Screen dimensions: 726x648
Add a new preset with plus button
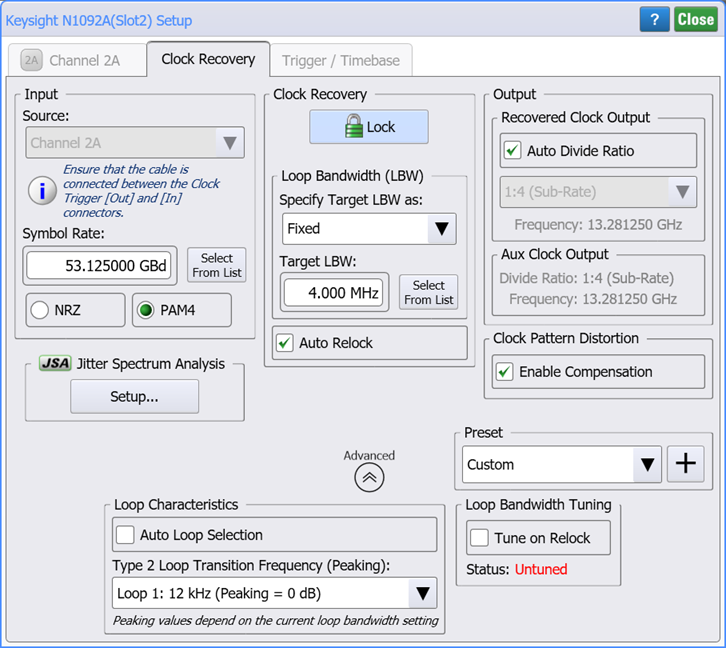pos(685,463)
